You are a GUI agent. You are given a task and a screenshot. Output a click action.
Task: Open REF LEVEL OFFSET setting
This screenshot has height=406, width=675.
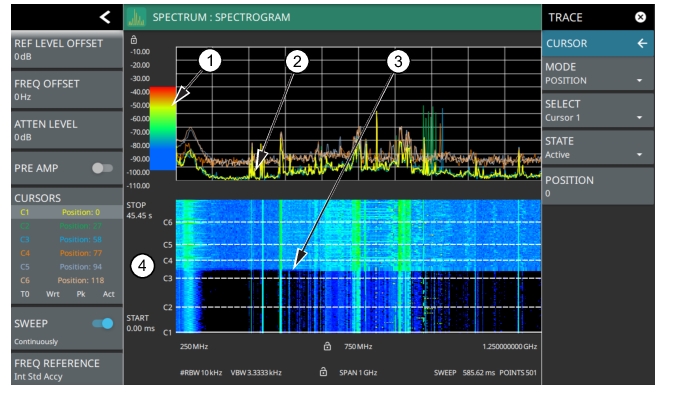pyautogui.click(x=61, y=50)
